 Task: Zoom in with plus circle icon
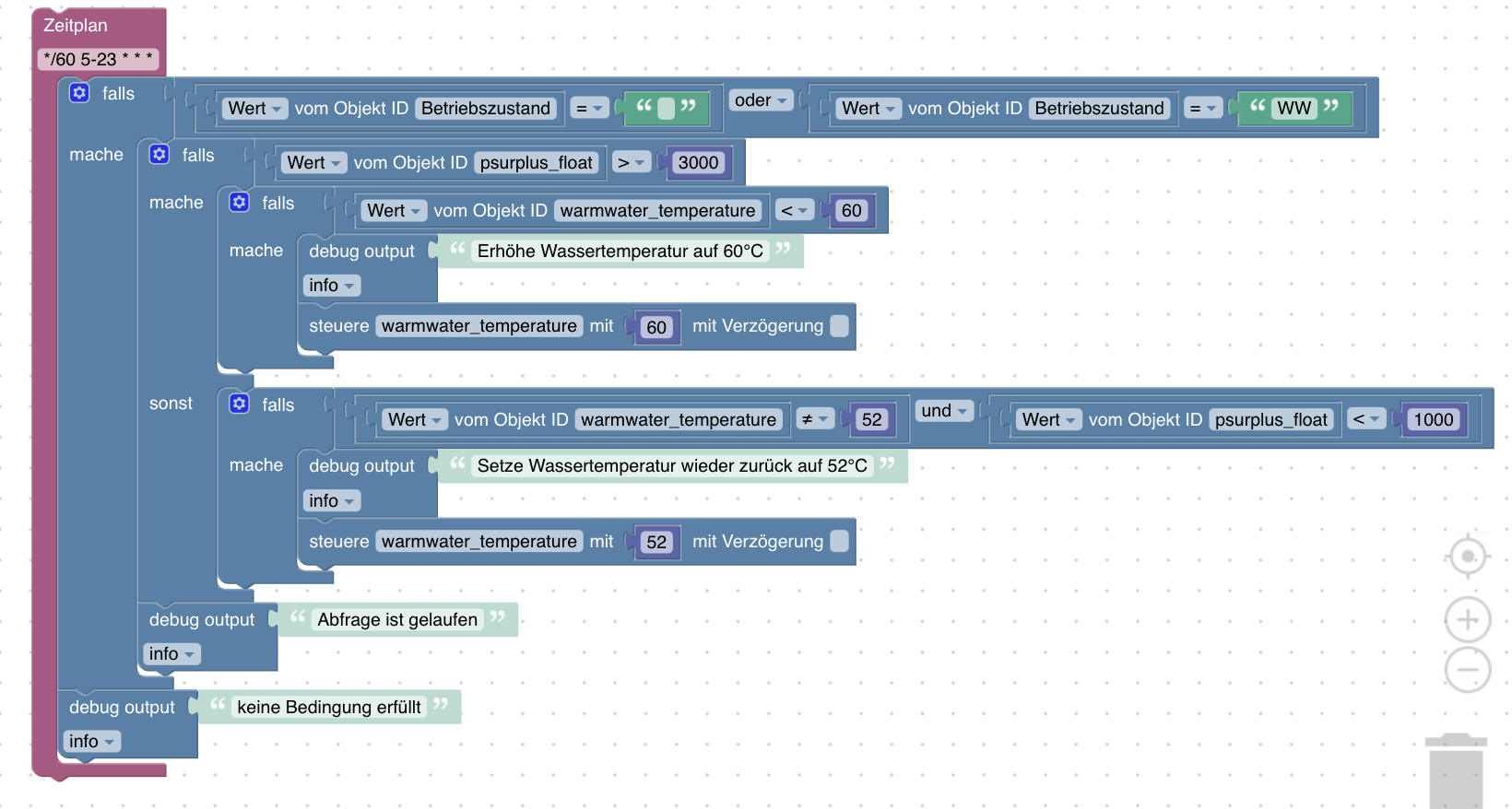[x=1468, y=619]
